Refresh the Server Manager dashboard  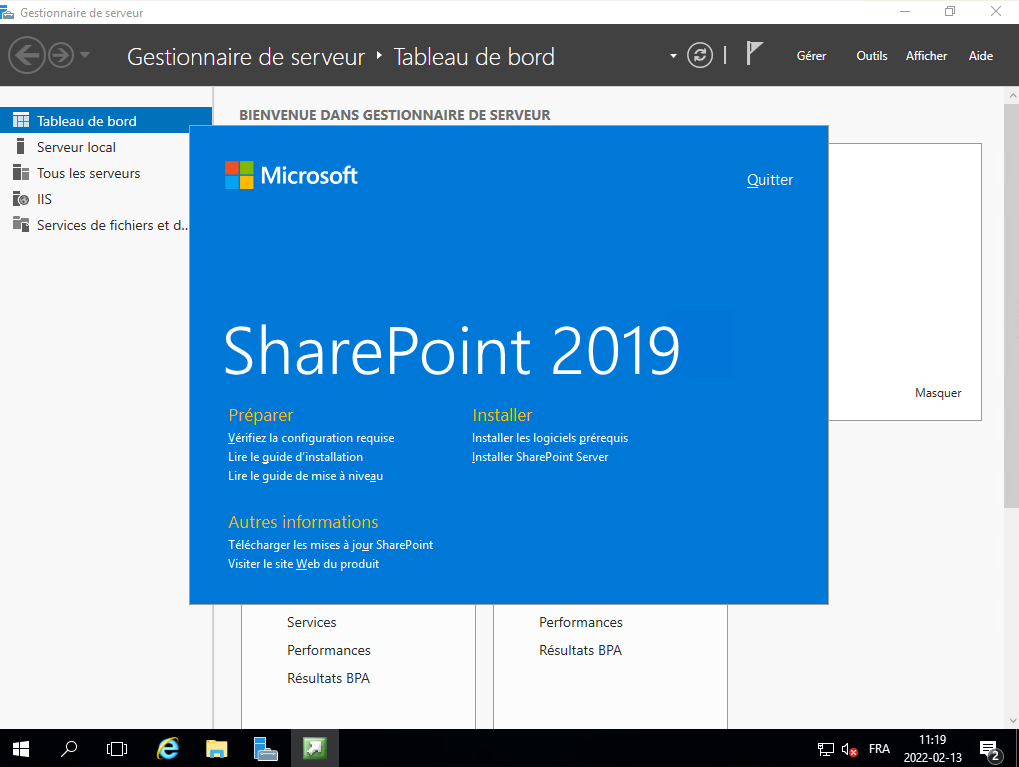coord(700,55)
